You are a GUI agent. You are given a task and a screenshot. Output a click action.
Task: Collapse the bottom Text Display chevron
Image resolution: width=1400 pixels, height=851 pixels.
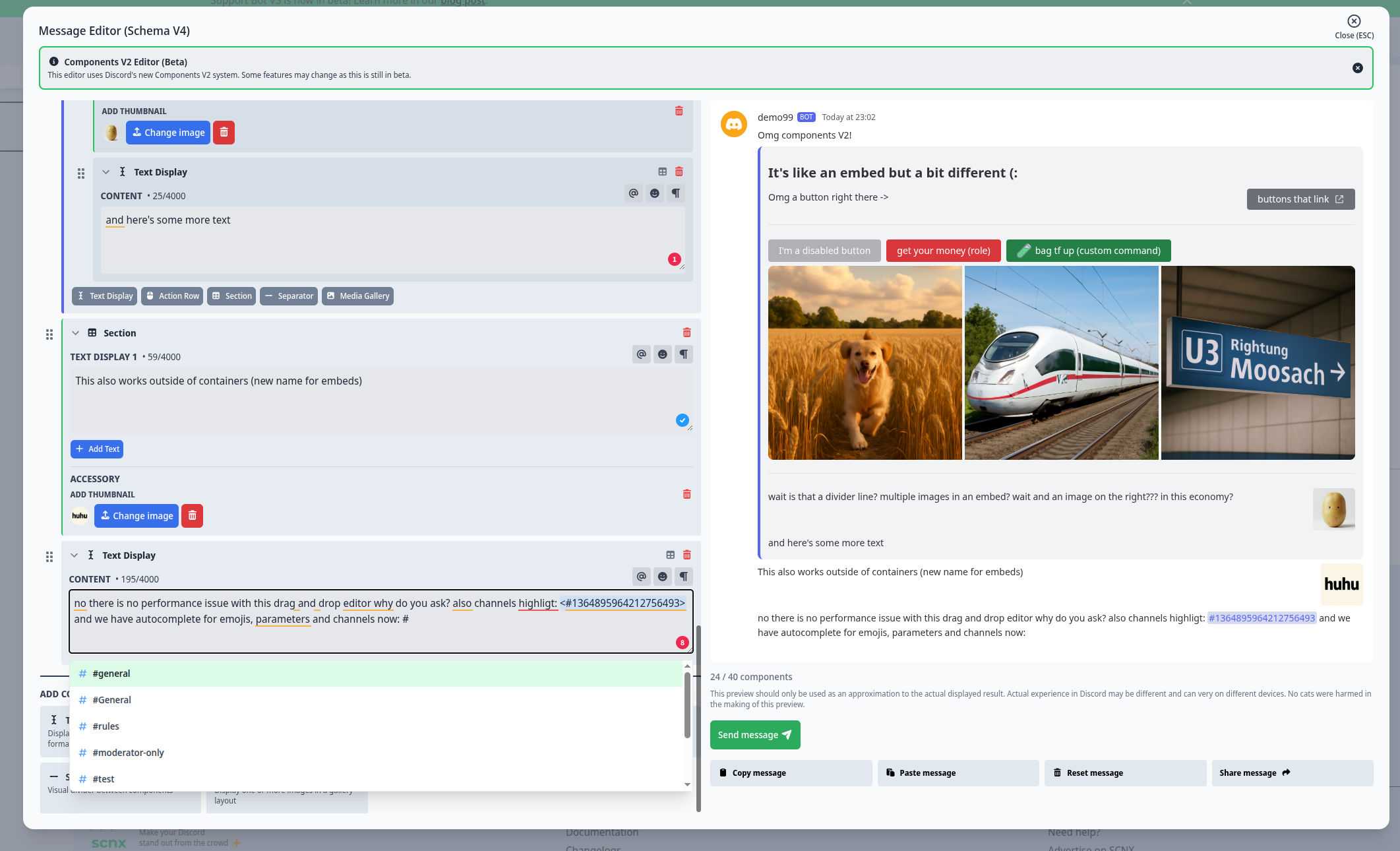(x=74, y=555)
